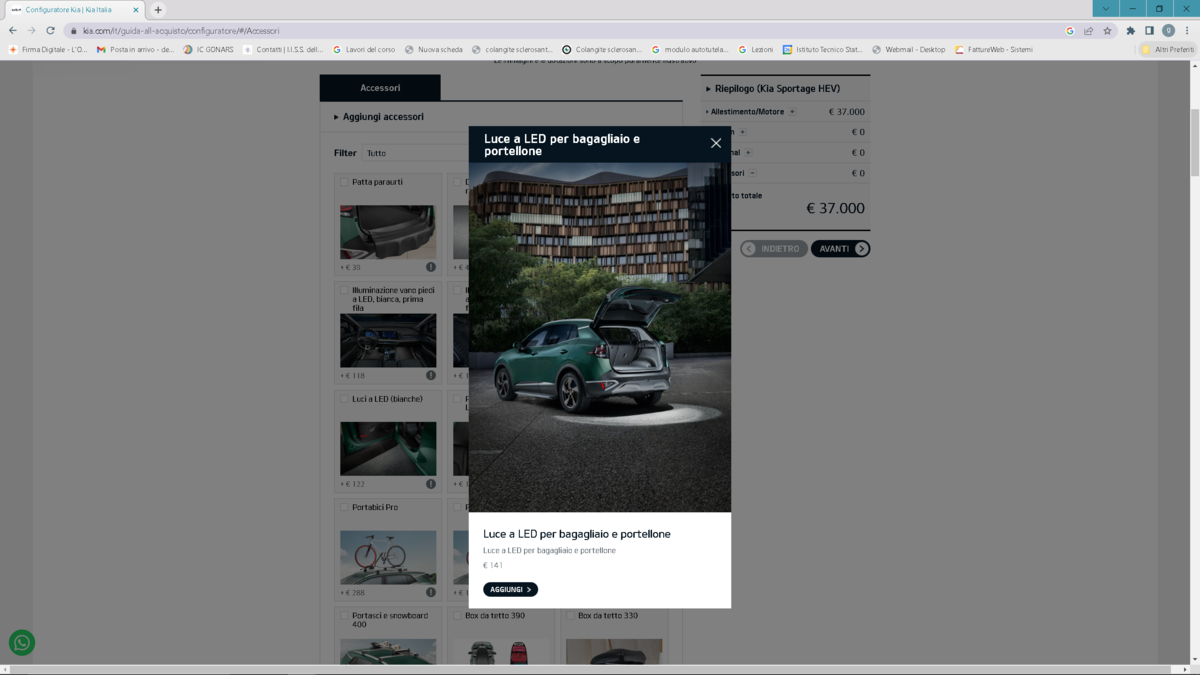Image resolution: width=1200 pixels, height=675 pixels.
Task: Click the Google icon in the address bar
Action: 1070,31
